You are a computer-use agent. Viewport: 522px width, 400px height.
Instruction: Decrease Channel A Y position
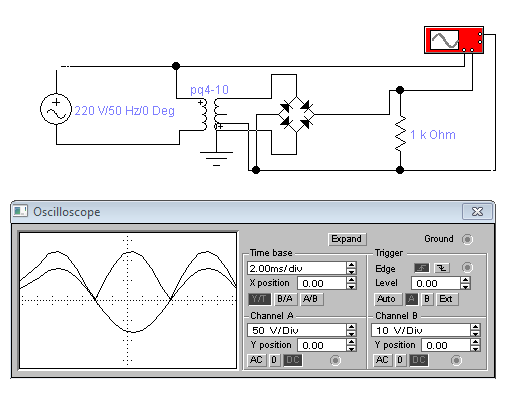point(351,348)
